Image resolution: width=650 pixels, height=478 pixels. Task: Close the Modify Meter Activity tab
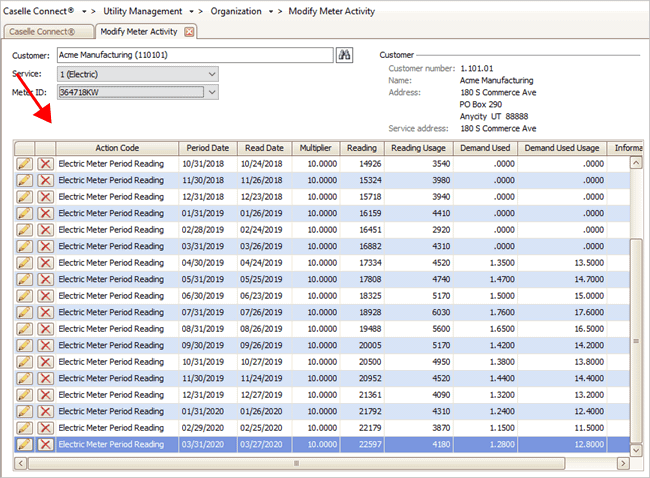[x=190, y=32]
